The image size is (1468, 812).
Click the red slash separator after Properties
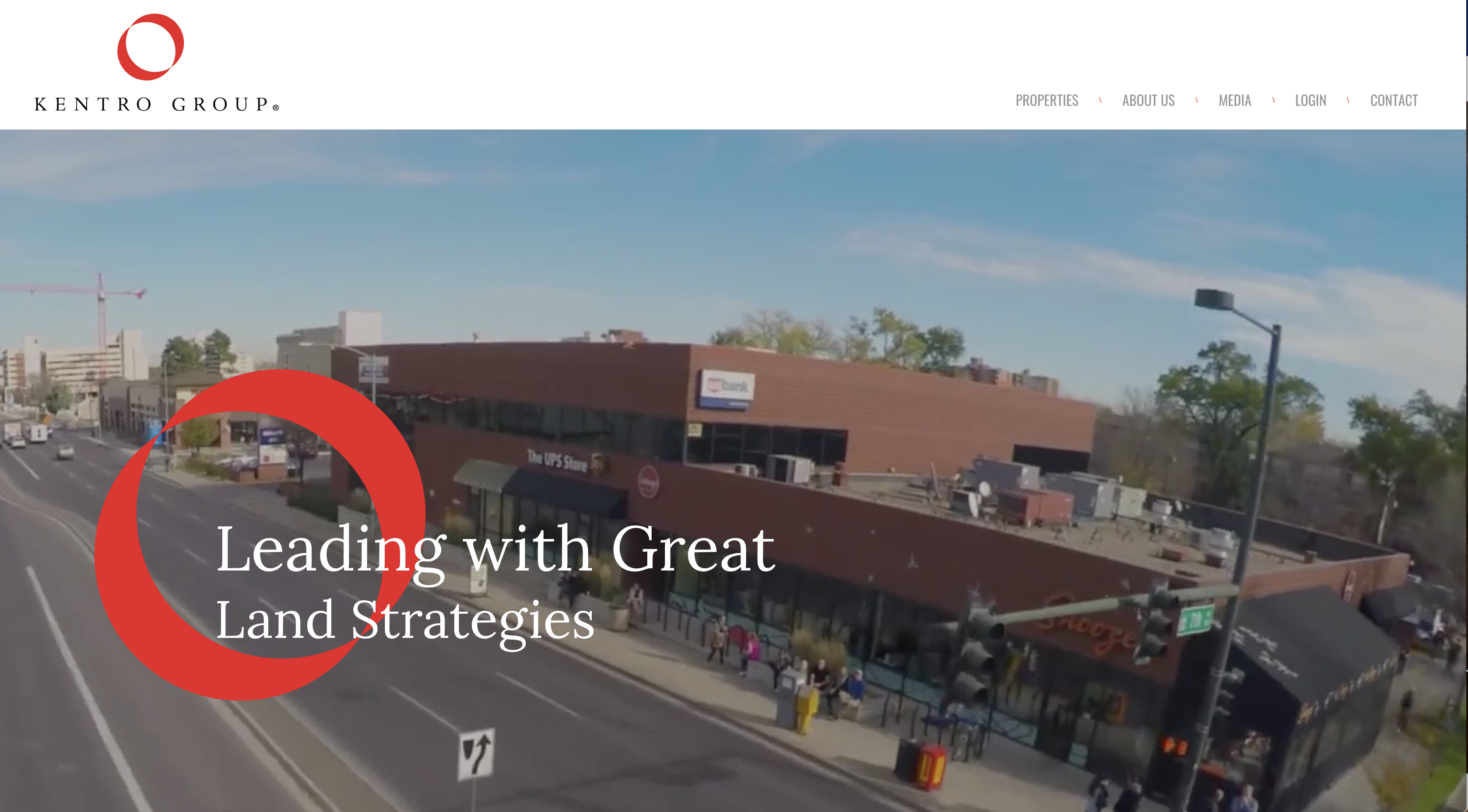pyautogui.click(x=1100, y=100)
